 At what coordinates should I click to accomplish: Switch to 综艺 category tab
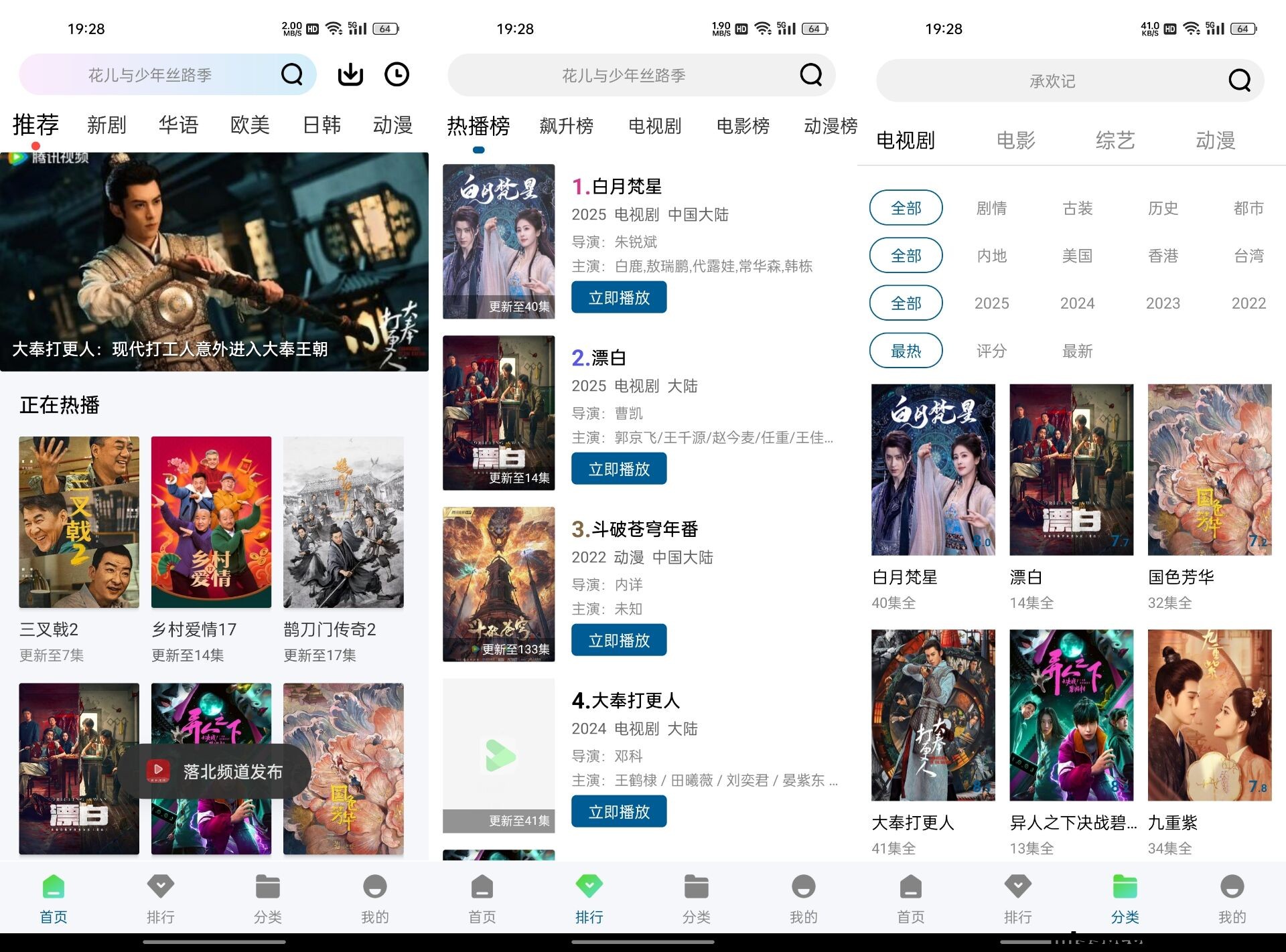(x=1115, y=141)
